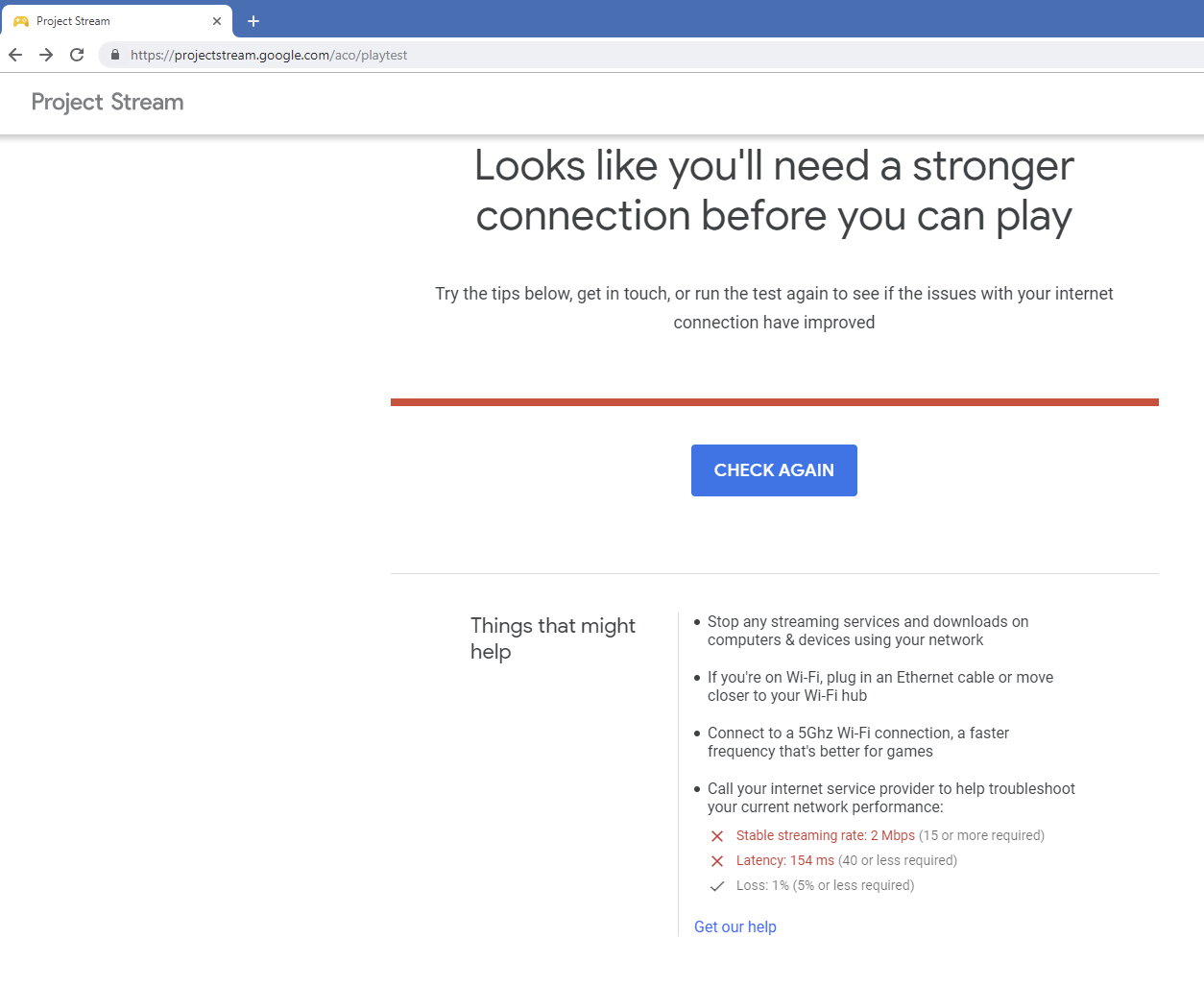This screenshot has height=986, width=1204.
Task: Click the 'Things that might help' heading
Action: (553, 638)
